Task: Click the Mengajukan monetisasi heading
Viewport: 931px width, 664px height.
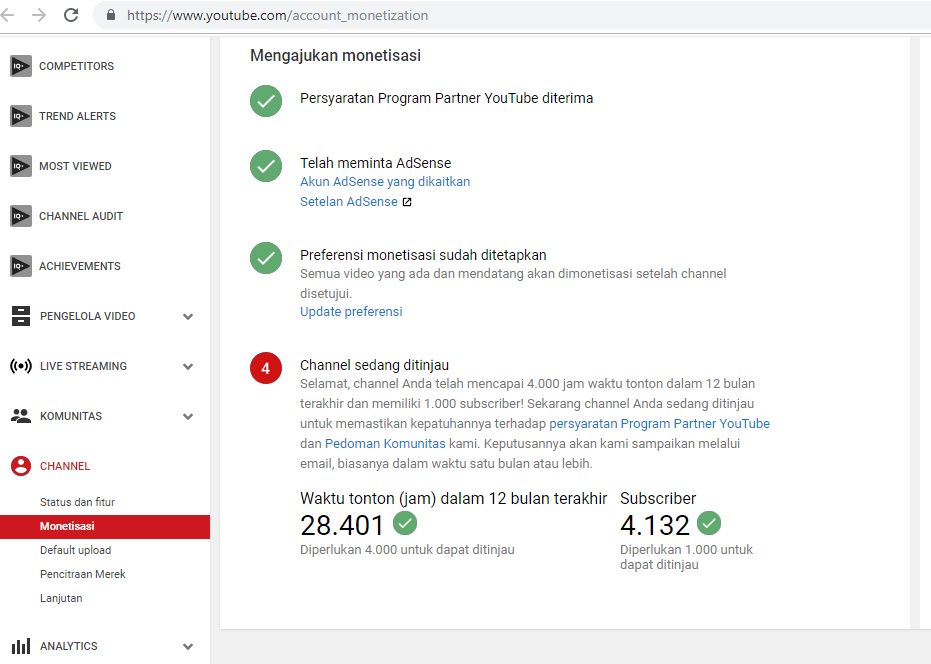Action: click(335, 55)
